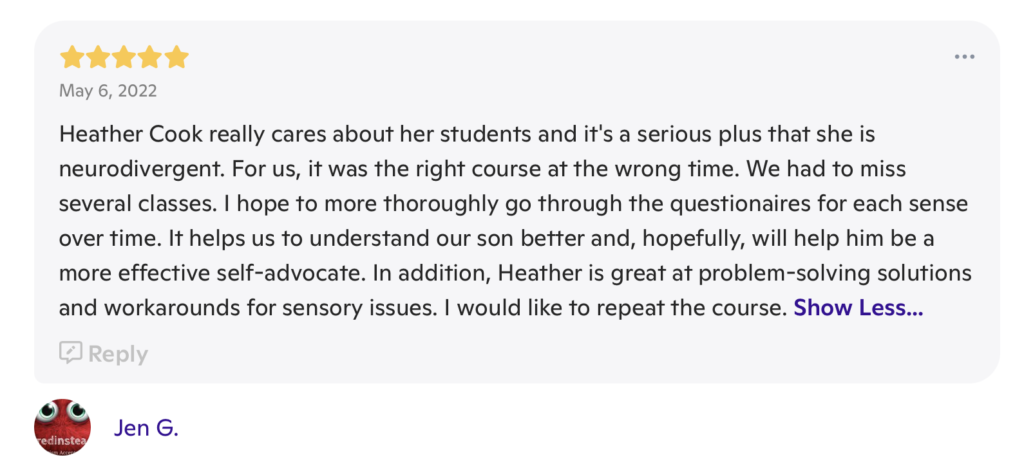Viewport: 1024px width, 471px height.
Task: Click the red googly-eyed avatar image
Action: pos(62,427)
